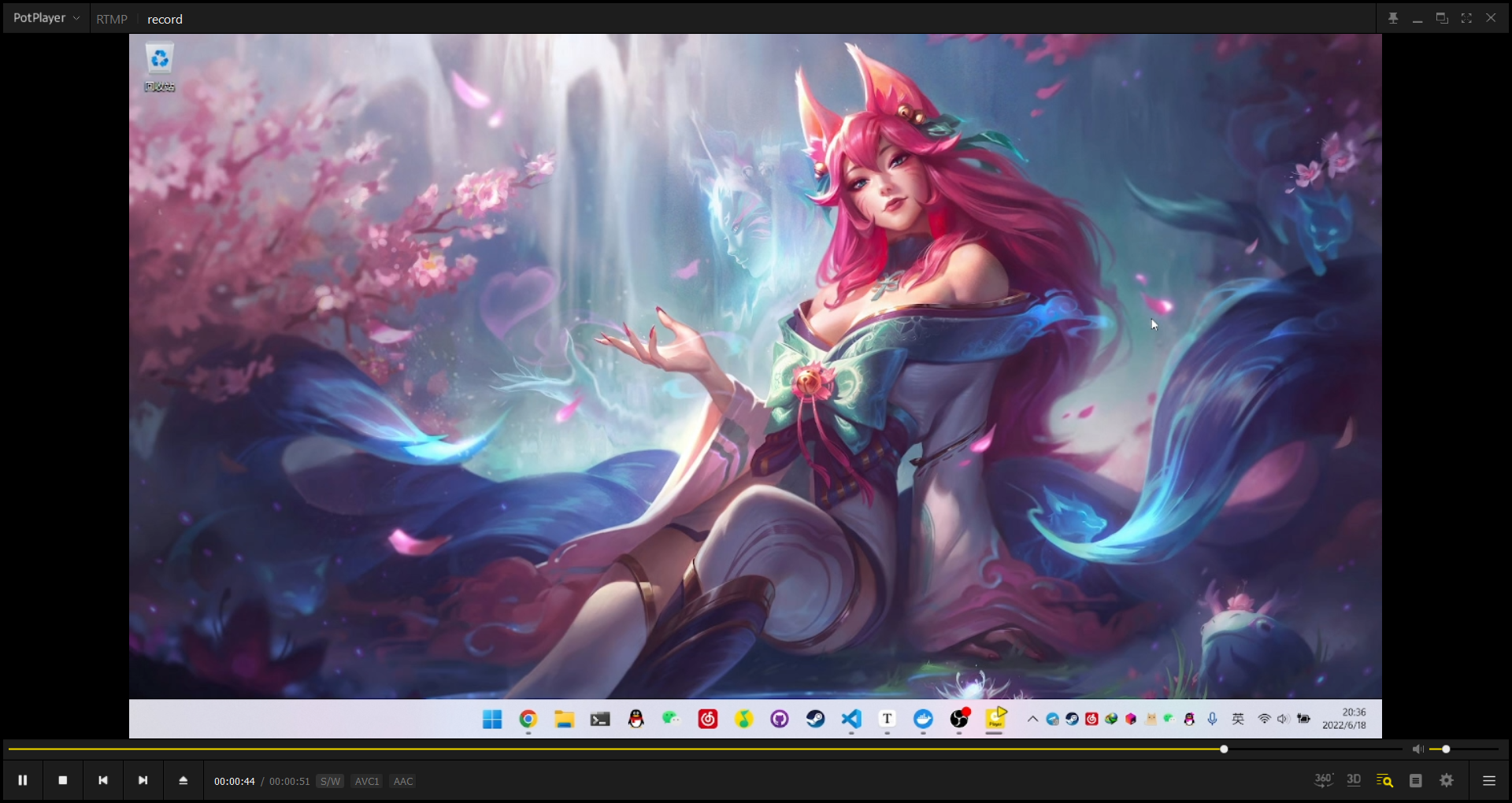Viewport: 1512px width, 803px height.
Task: Pin the PotPlayer window always on top
Action: pyautogui.click(x=1393, y=18)
